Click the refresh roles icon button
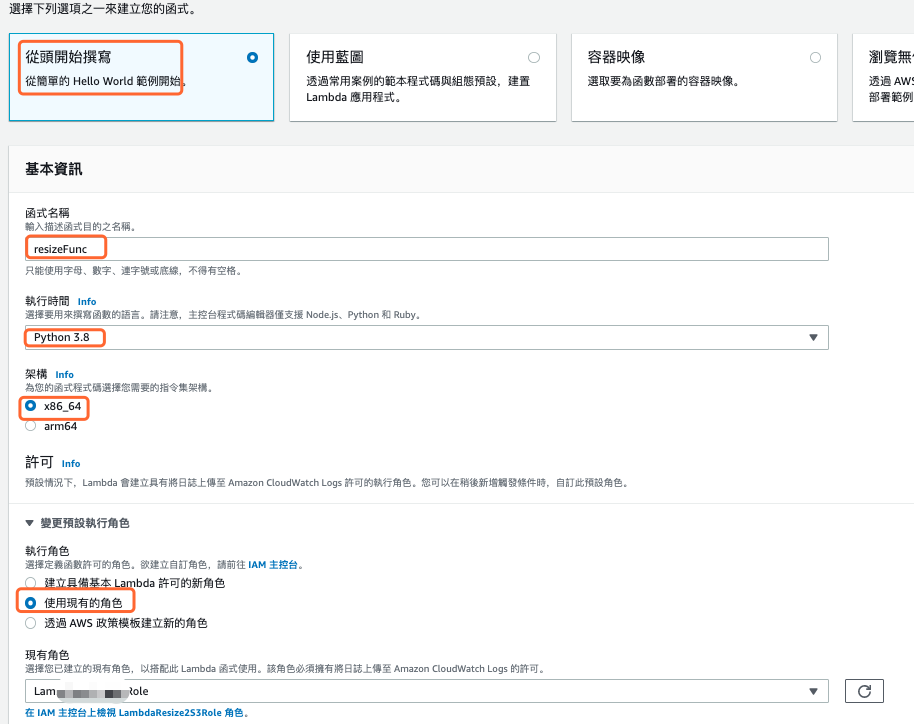The height and width of the screenshot is (724, 914). click(864, 691)
